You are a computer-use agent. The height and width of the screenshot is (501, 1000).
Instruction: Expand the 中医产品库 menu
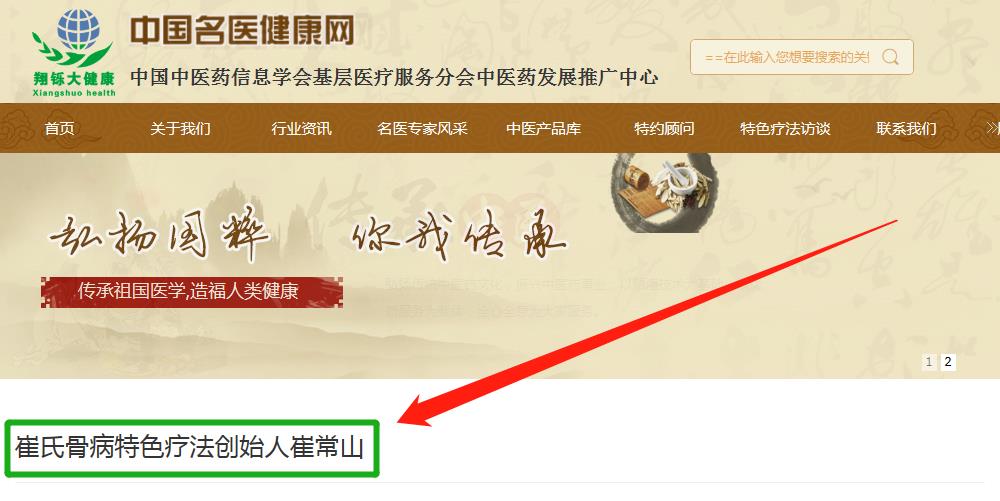pyautogui.click(x=543, y=129)
